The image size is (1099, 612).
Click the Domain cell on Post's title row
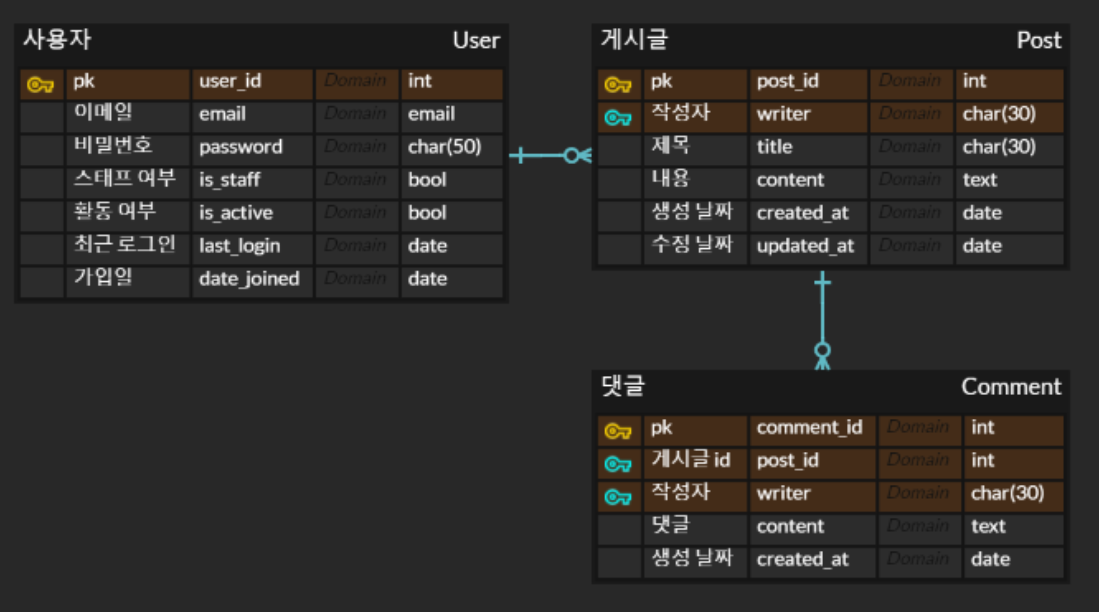(x=910, y=147)
